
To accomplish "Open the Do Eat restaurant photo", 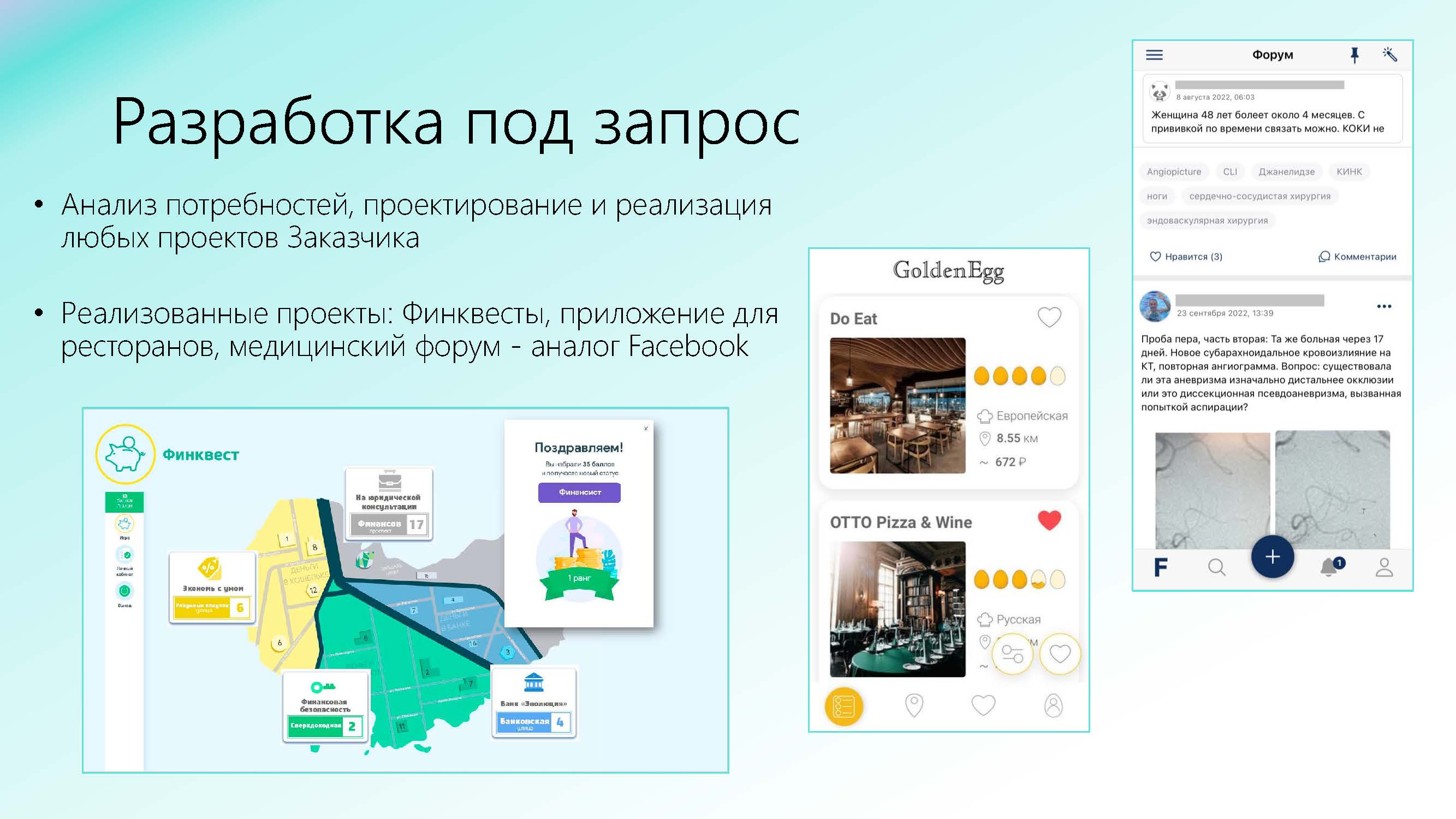I will coord(898,405).
